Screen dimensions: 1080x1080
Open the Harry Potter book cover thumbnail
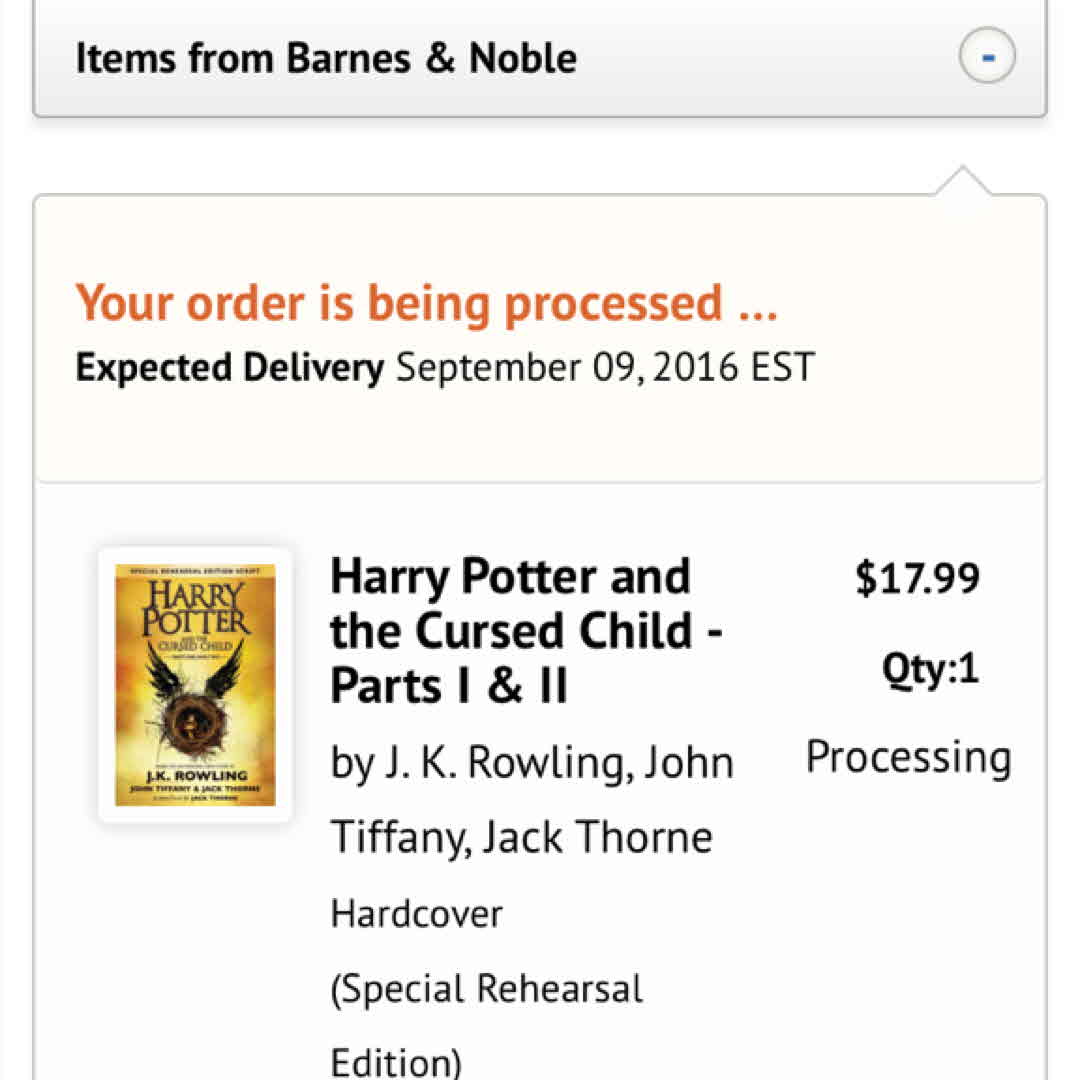tap(195, 685)
